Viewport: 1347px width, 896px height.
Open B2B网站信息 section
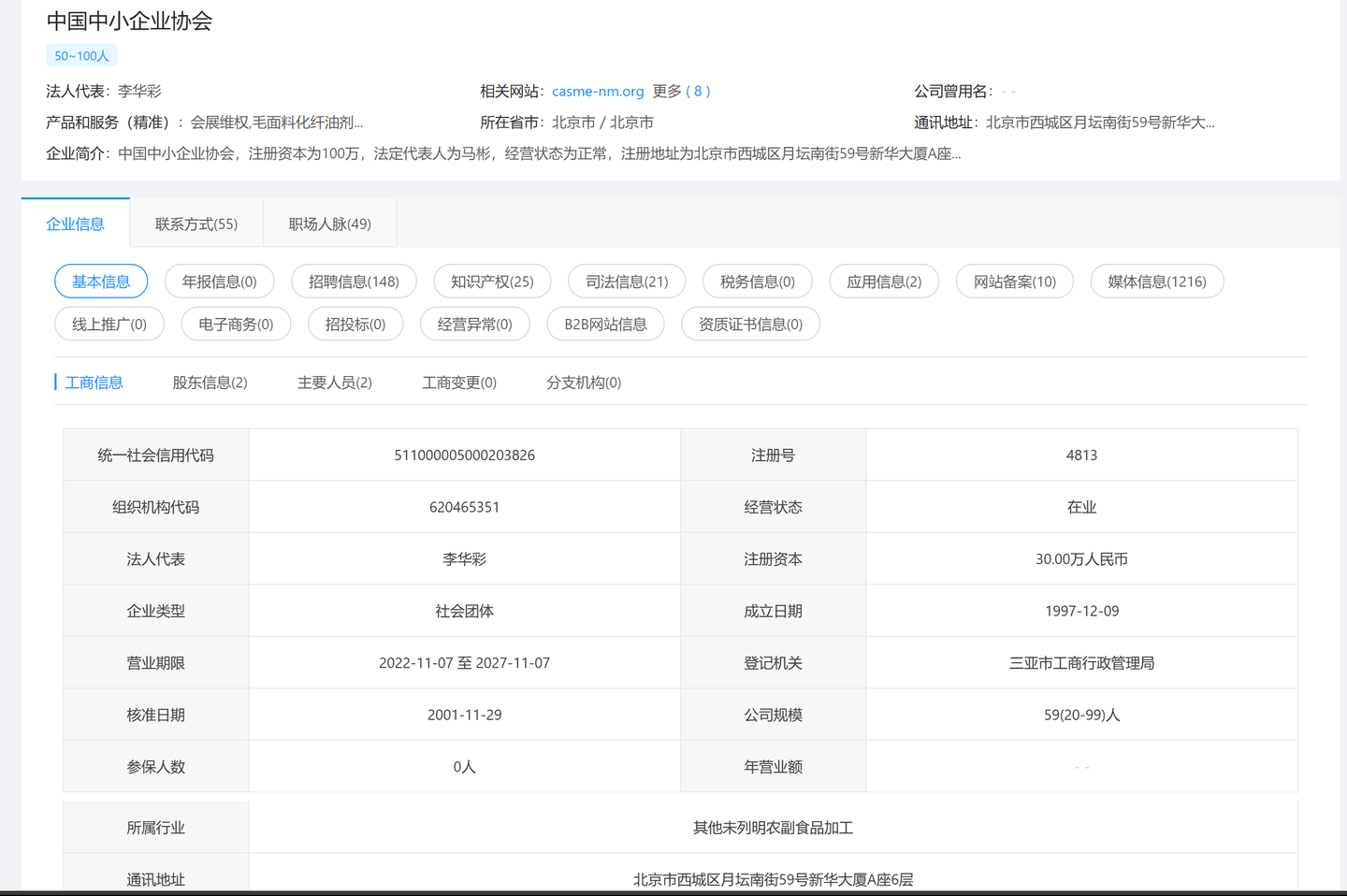coord(606,325)
